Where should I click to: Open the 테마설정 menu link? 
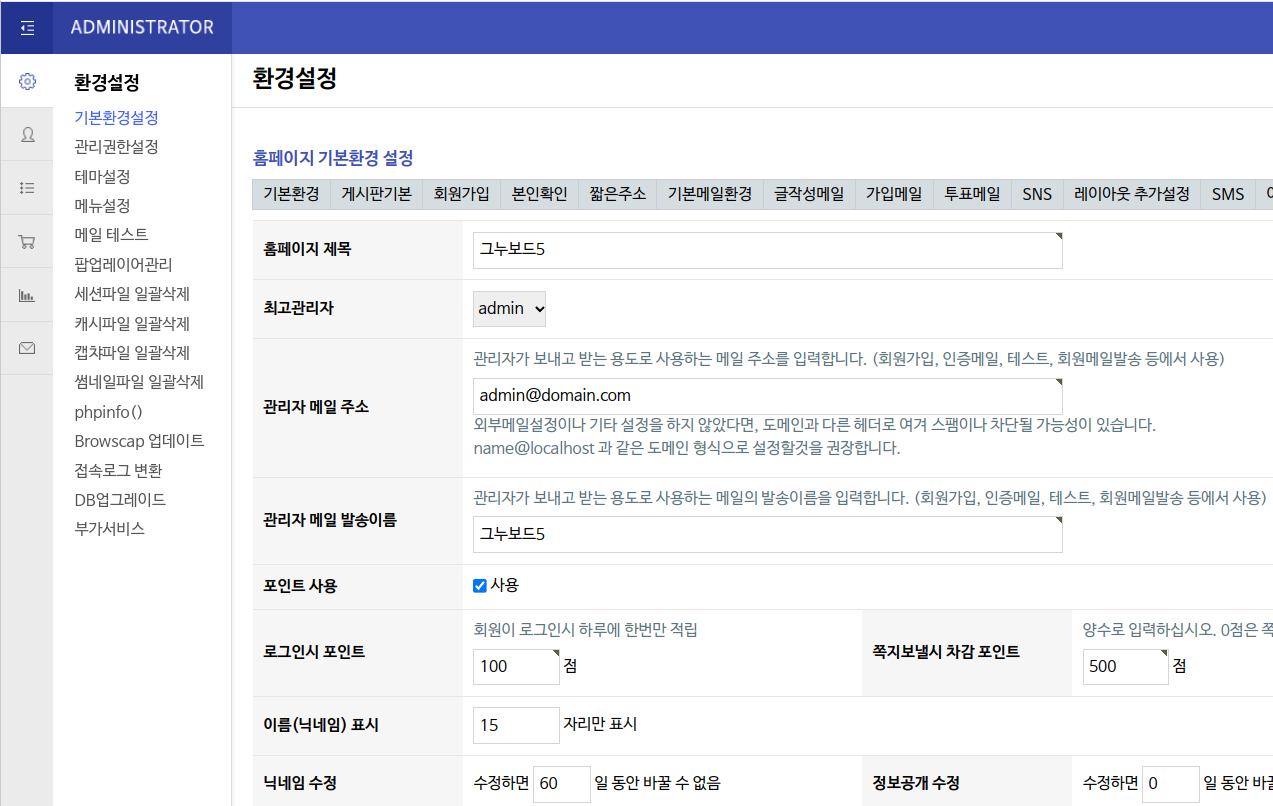[x=102, y=176]
